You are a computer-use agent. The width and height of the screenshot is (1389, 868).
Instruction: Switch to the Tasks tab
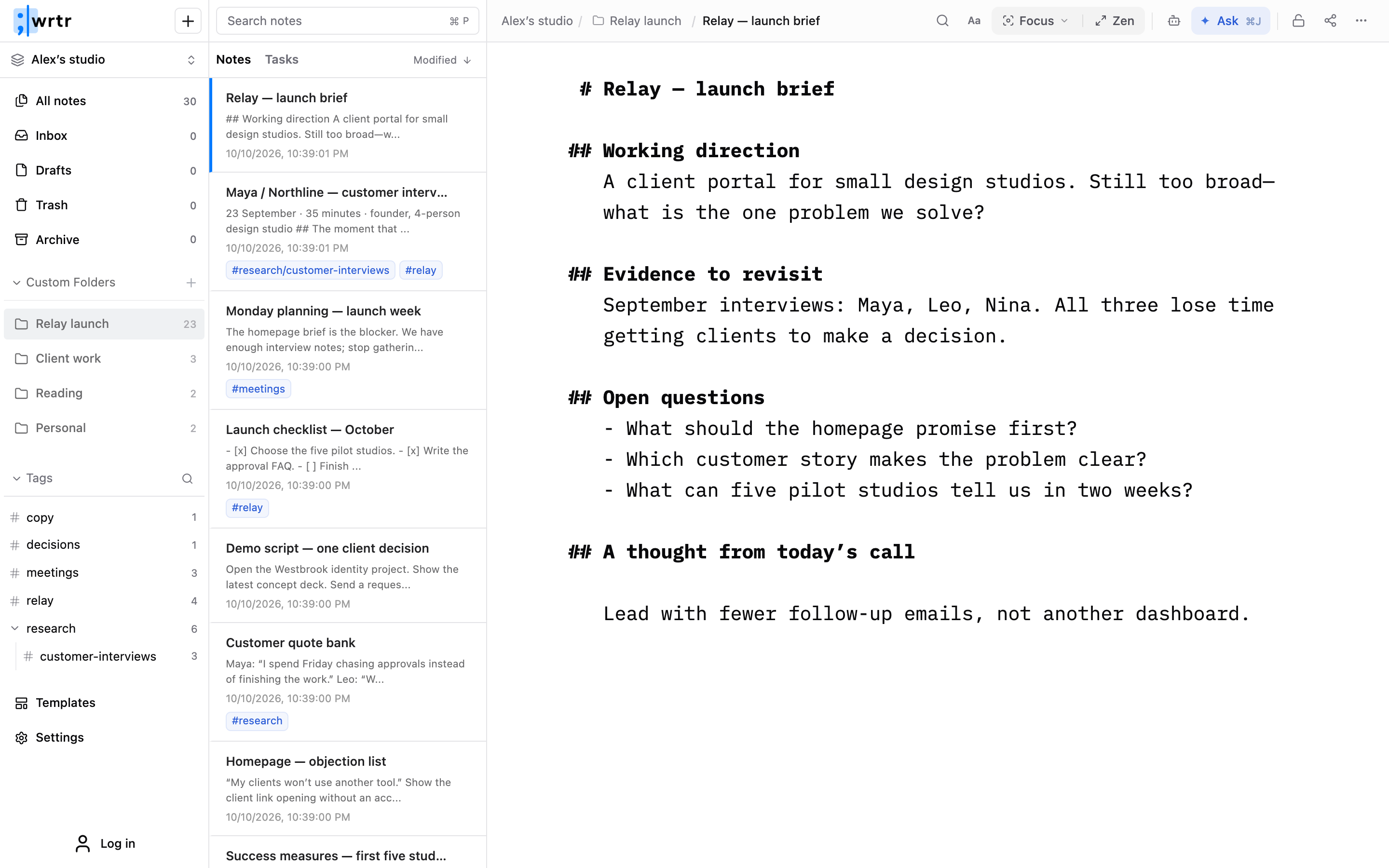(282, 60)
